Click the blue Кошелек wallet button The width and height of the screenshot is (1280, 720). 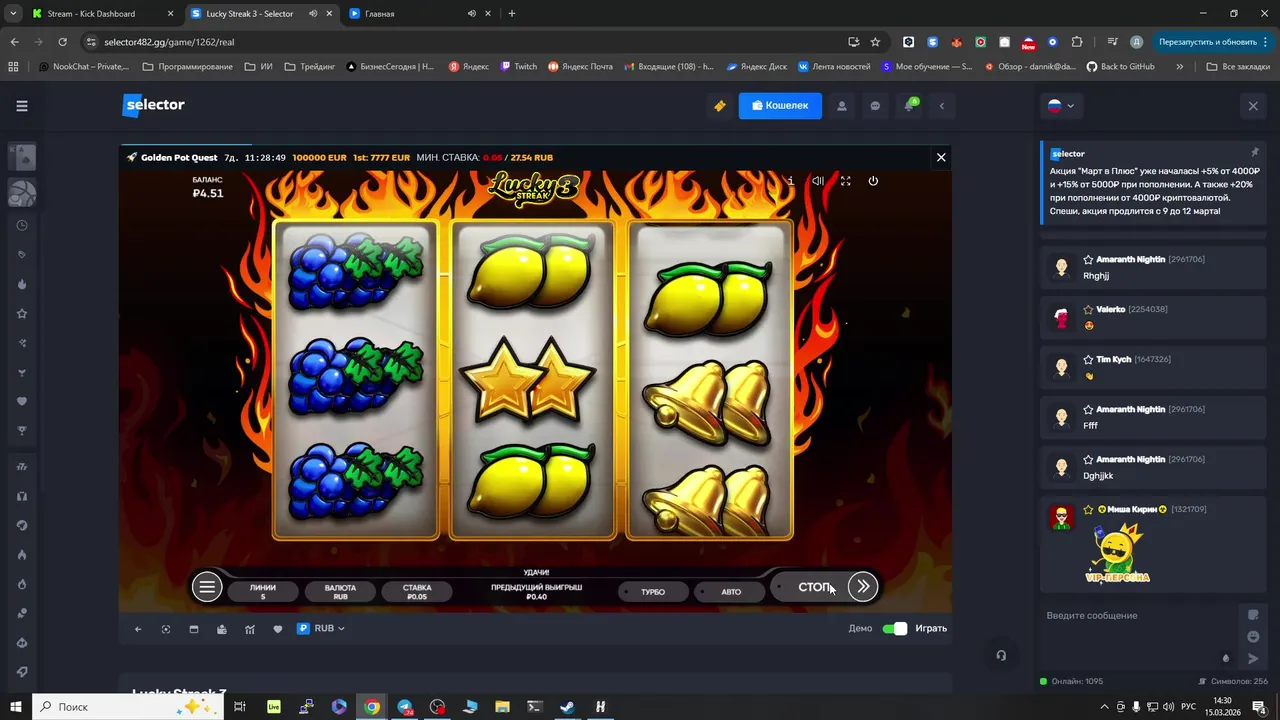tap(780, 106)
